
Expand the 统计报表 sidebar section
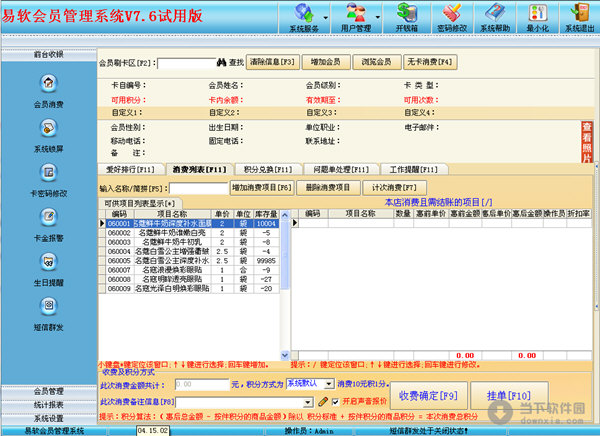point(49,405)
